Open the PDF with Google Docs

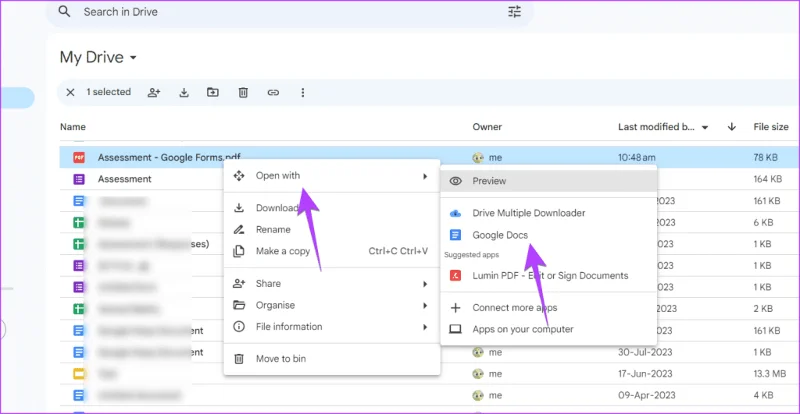click(x=500, y=235)
